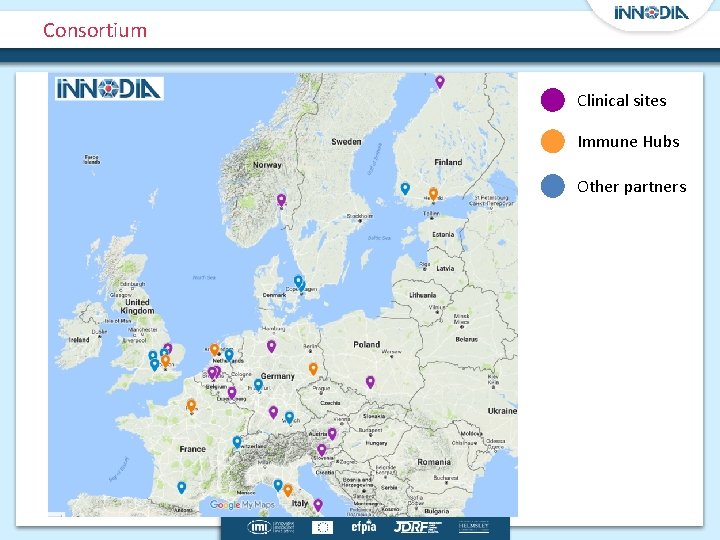Select the 'Other partners' legend label
This screenshot has height=540, width=720.
[632, 186]
